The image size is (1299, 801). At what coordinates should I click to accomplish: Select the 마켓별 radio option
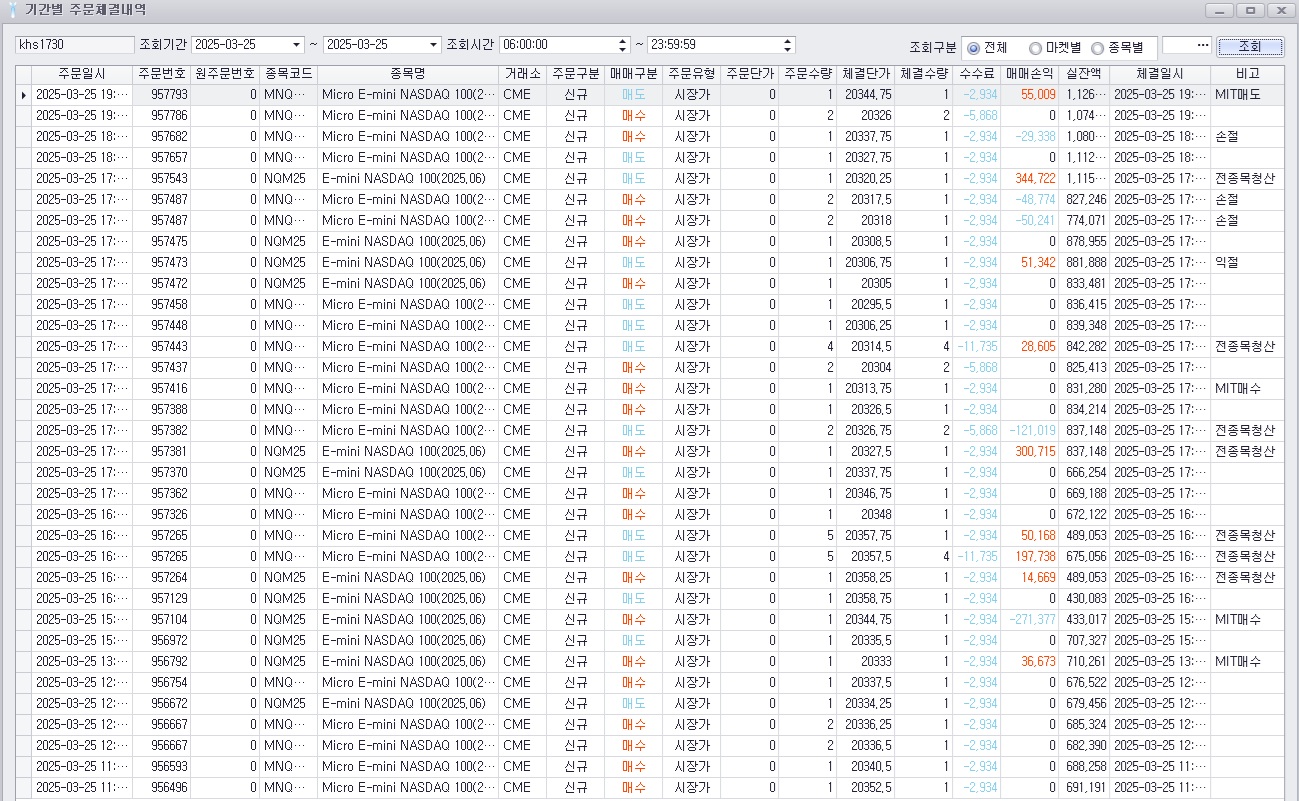point(1036,48)
